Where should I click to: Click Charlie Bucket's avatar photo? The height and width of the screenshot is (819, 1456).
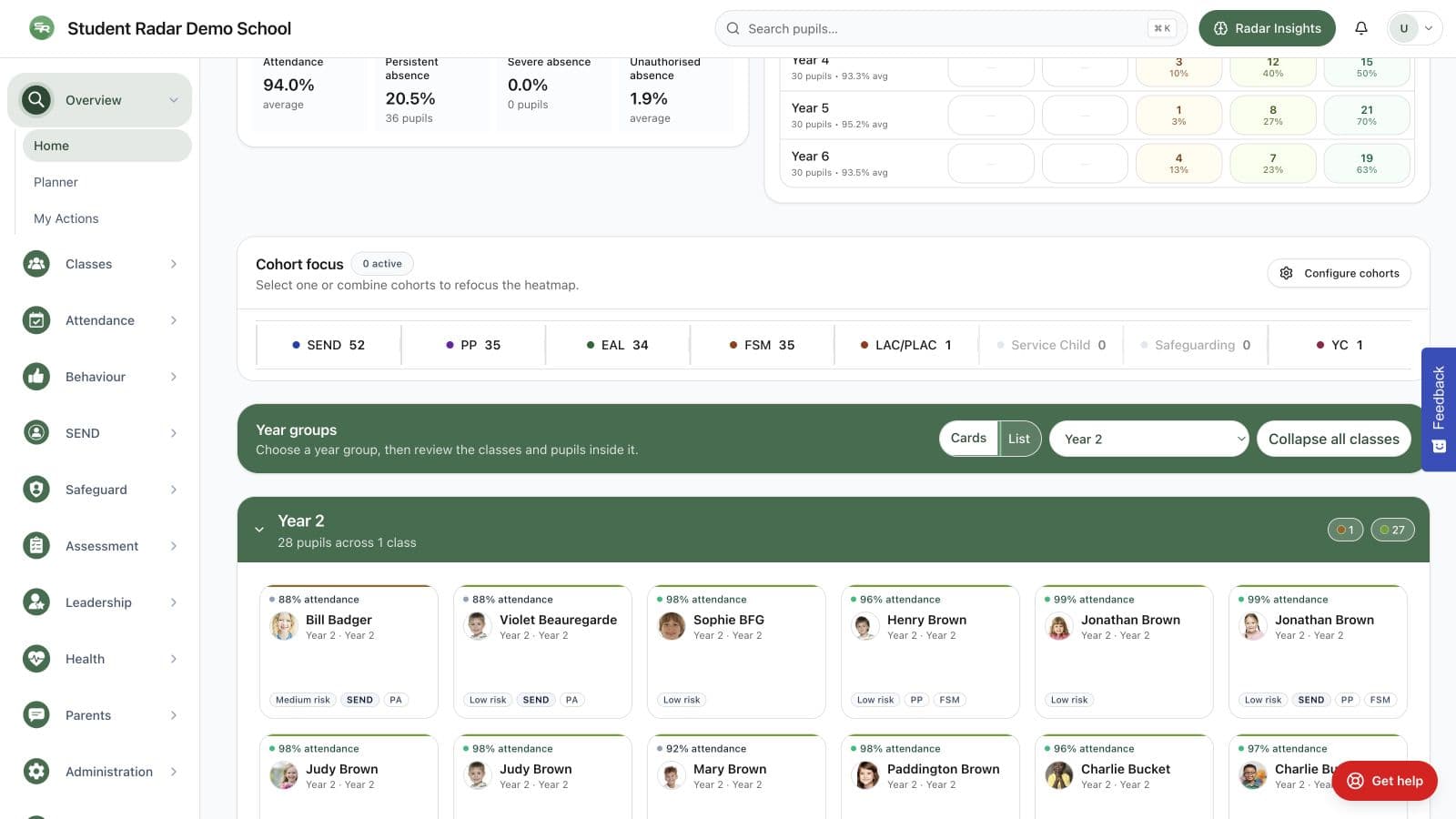point(1059,775)
